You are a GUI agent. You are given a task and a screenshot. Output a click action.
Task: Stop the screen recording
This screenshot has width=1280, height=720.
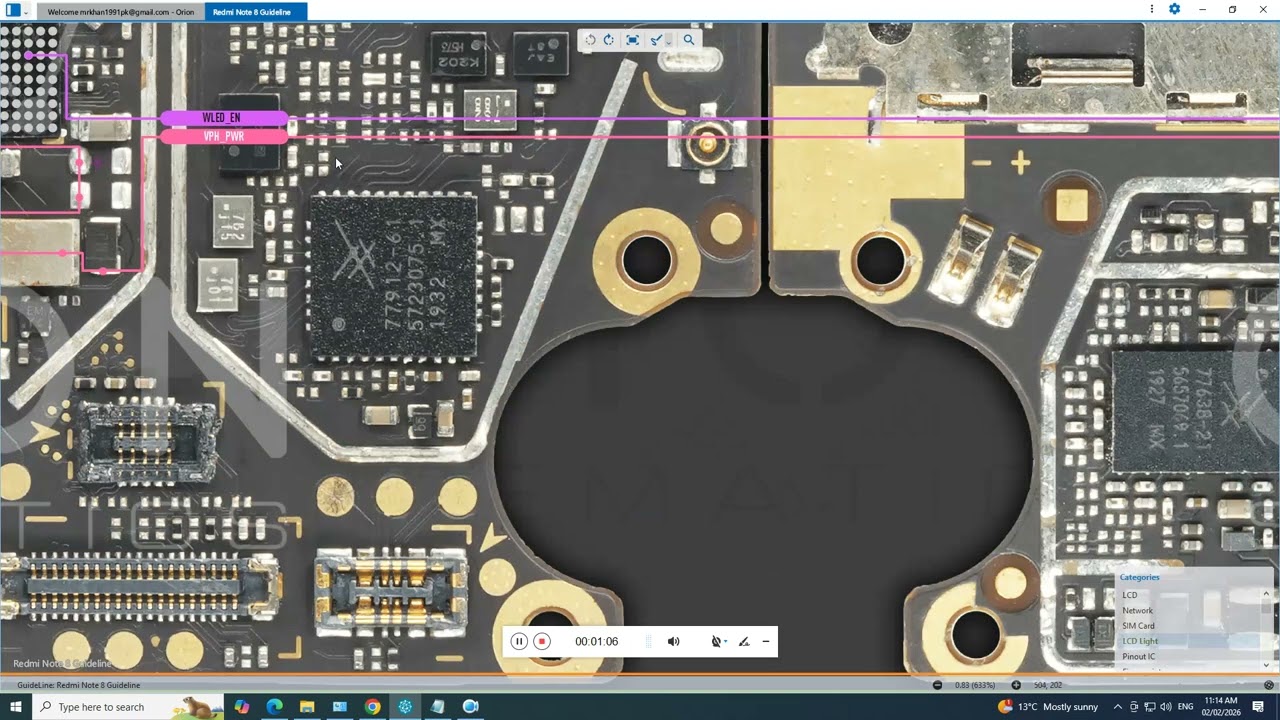pos(542,642)
